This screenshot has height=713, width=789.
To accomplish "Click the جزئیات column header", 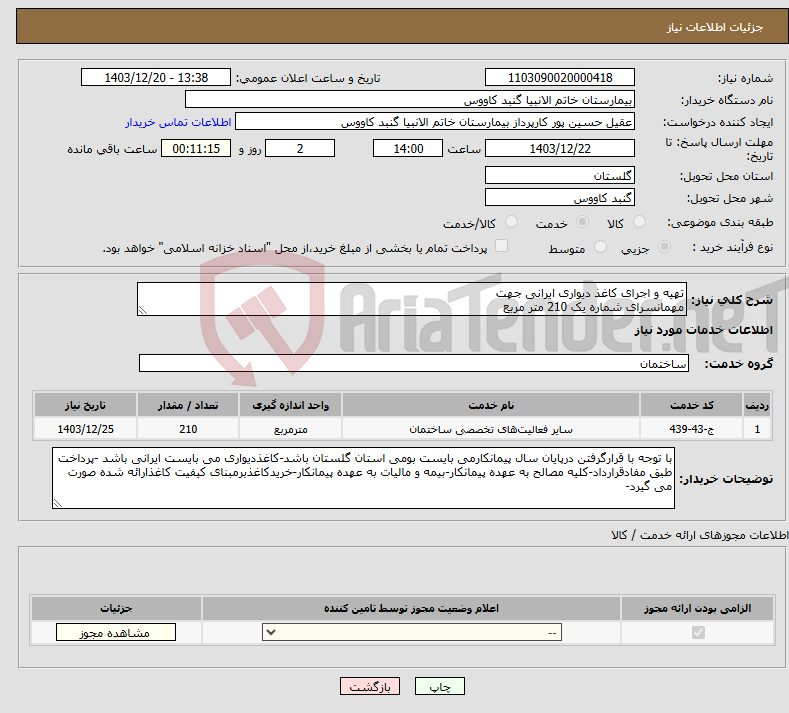I will tap(116, 608).
